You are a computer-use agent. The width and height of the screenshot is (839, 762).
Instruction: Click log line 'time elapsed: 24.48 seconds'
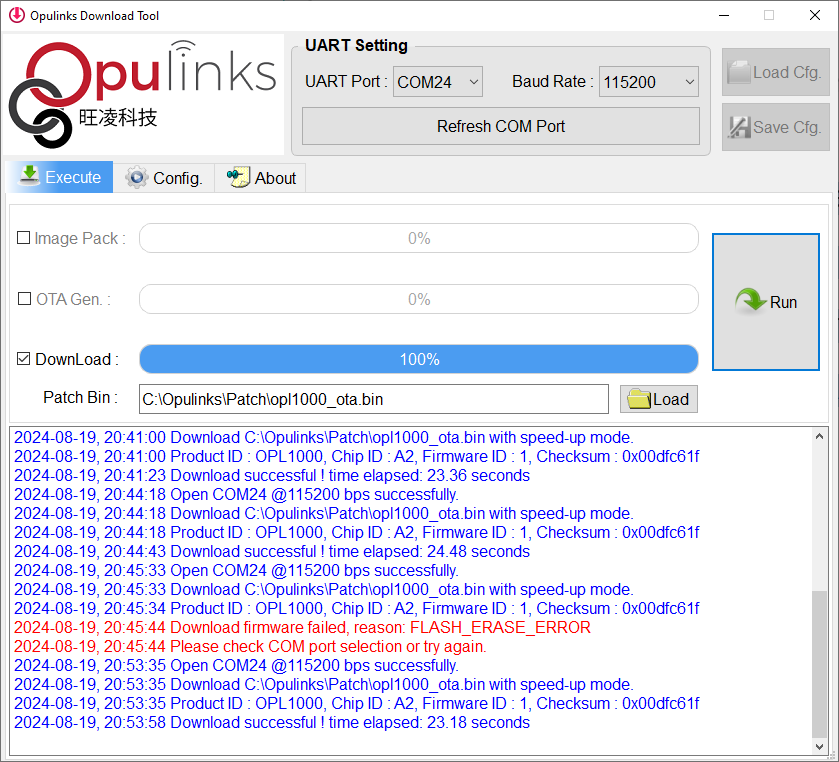[272, 551]
